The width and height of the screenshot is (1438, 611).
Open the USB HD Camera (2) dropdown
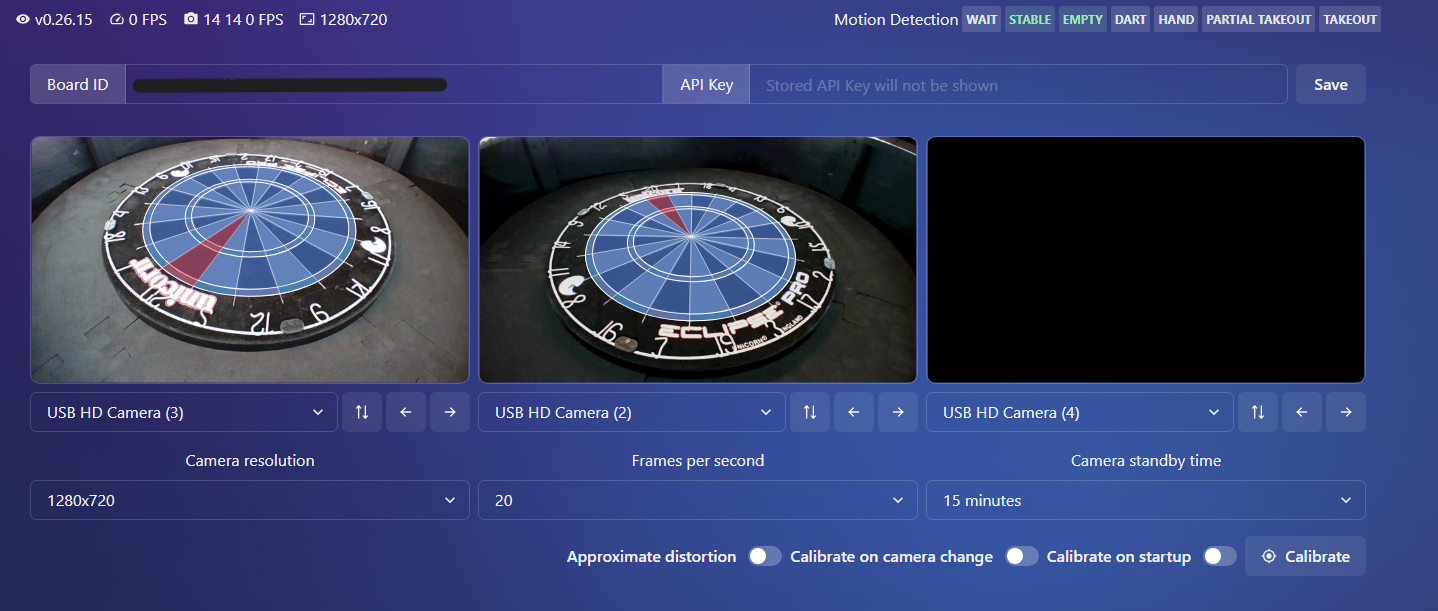(x=632, y=412)
